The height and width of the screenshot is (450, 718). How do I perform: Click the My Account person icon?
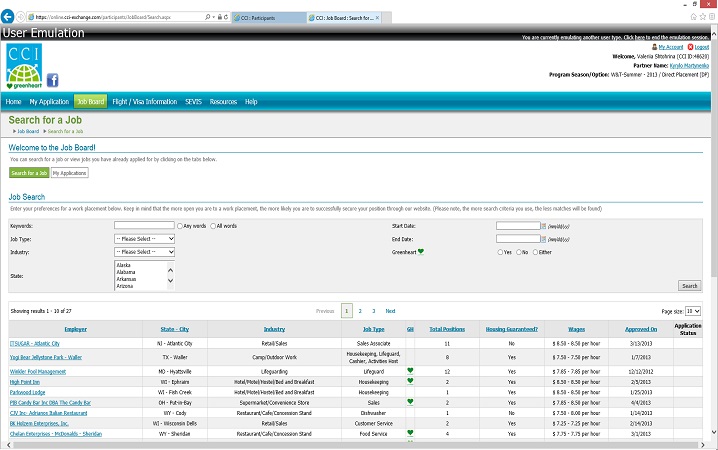click(655, 47)
